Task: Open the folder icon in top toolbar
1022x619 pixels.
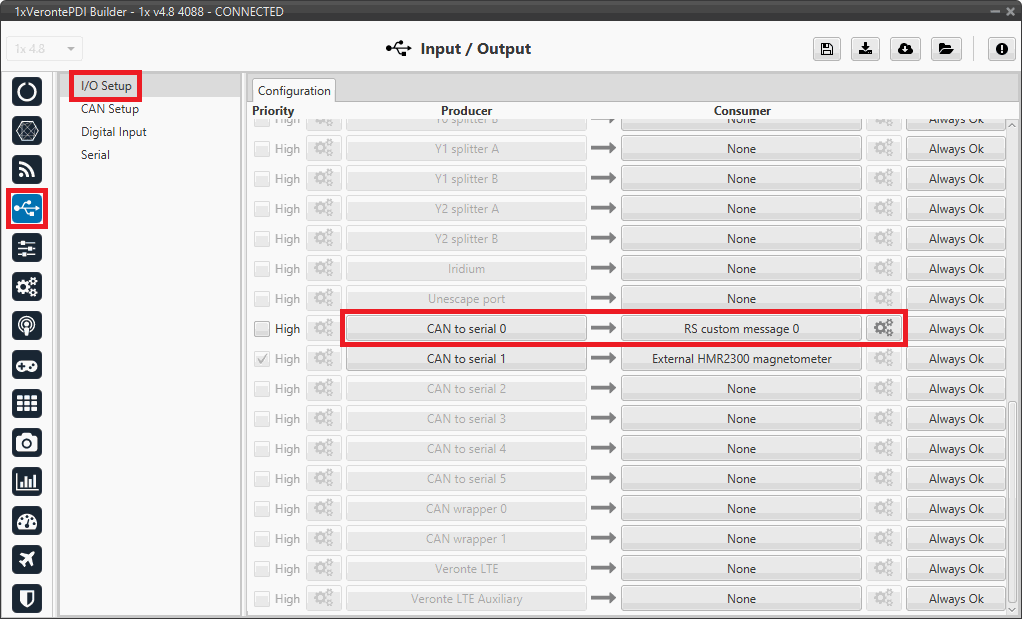Action: (944, 49)
